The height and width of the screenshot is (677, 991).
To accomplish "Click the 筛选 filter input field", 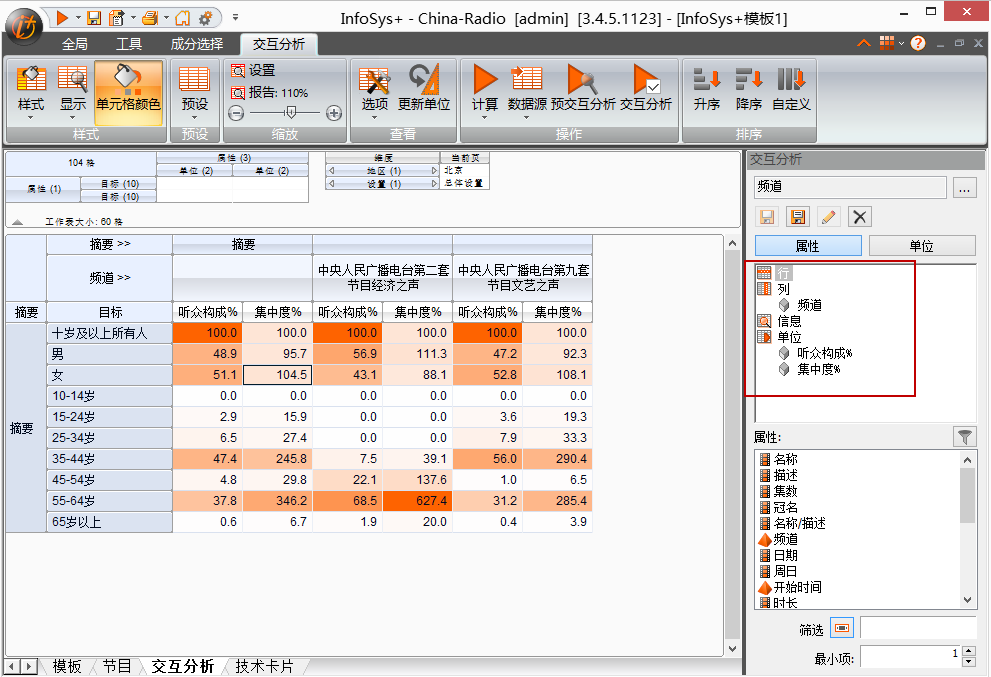I will pyautogui.click(x=918, y=628).
